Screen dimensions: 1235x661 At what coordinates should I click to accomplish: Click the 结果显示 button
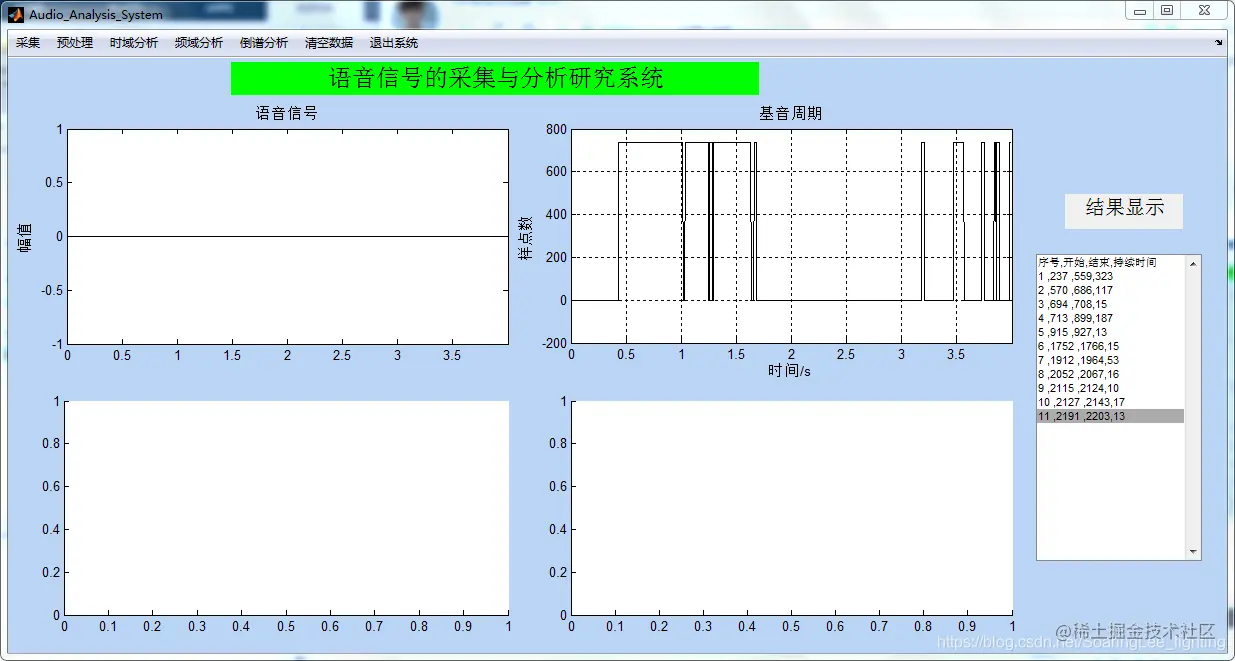(x=1124, y=210)
